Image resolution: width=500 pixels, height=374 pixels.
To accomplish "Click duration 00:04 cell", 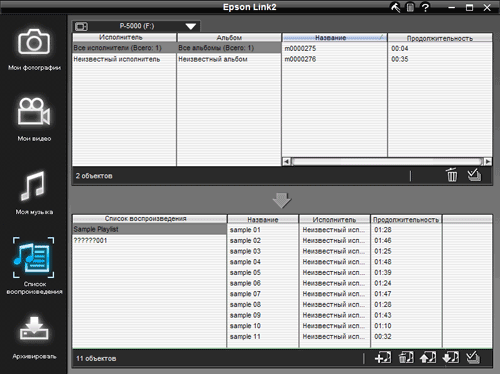I will (x=400, y=48).
